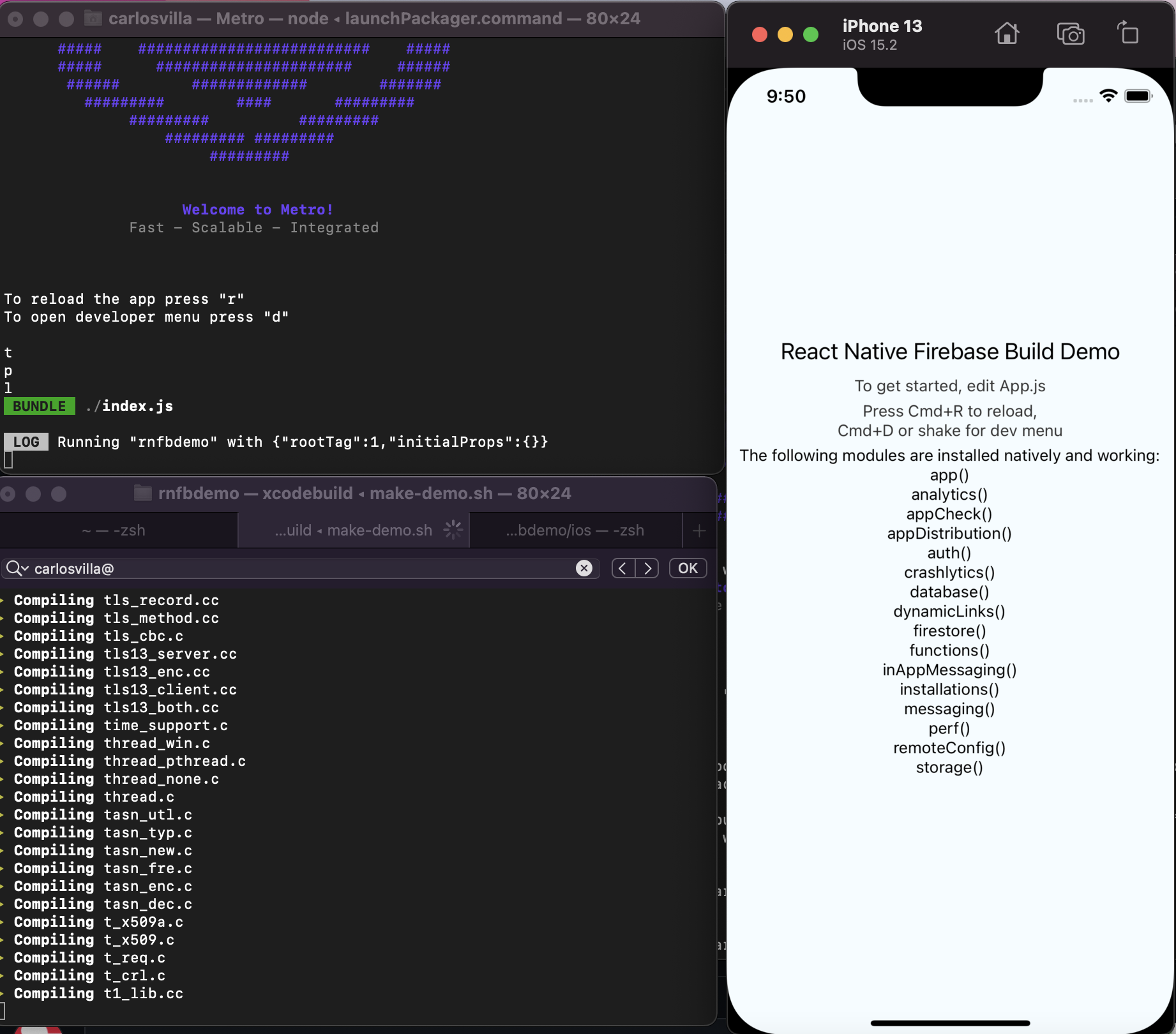Expand the Compiling thread.c disclosure arrow
The width and height of the screenshot is (1176, 1034).
coord(4,797)
